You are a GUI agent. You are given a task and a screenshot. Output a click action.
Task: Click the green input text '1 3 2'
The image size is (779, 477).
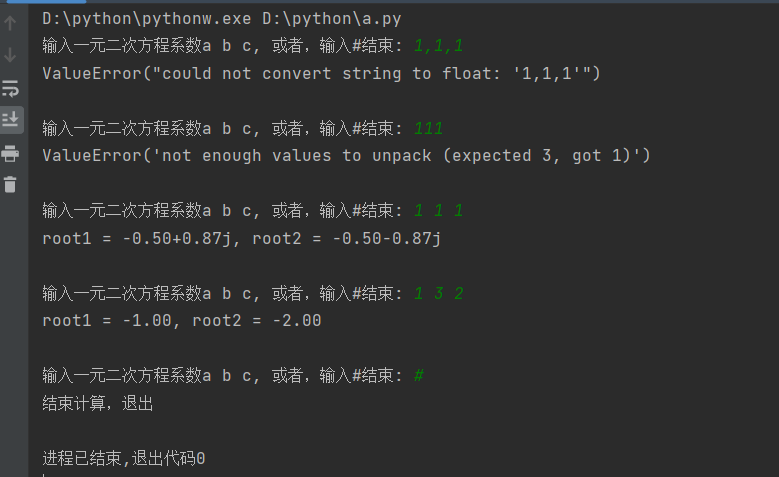pos(438,293)
